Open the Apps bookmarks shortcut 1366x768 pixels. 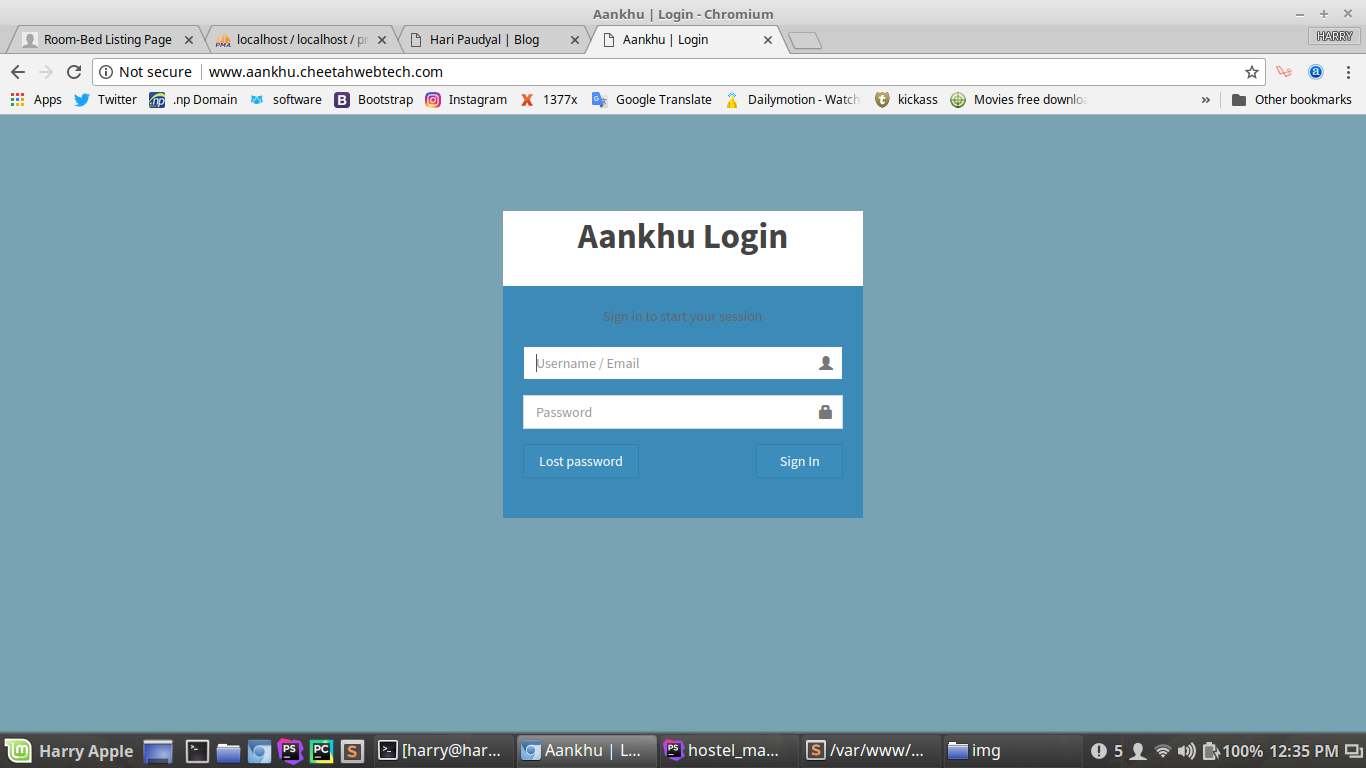(36, 99)
